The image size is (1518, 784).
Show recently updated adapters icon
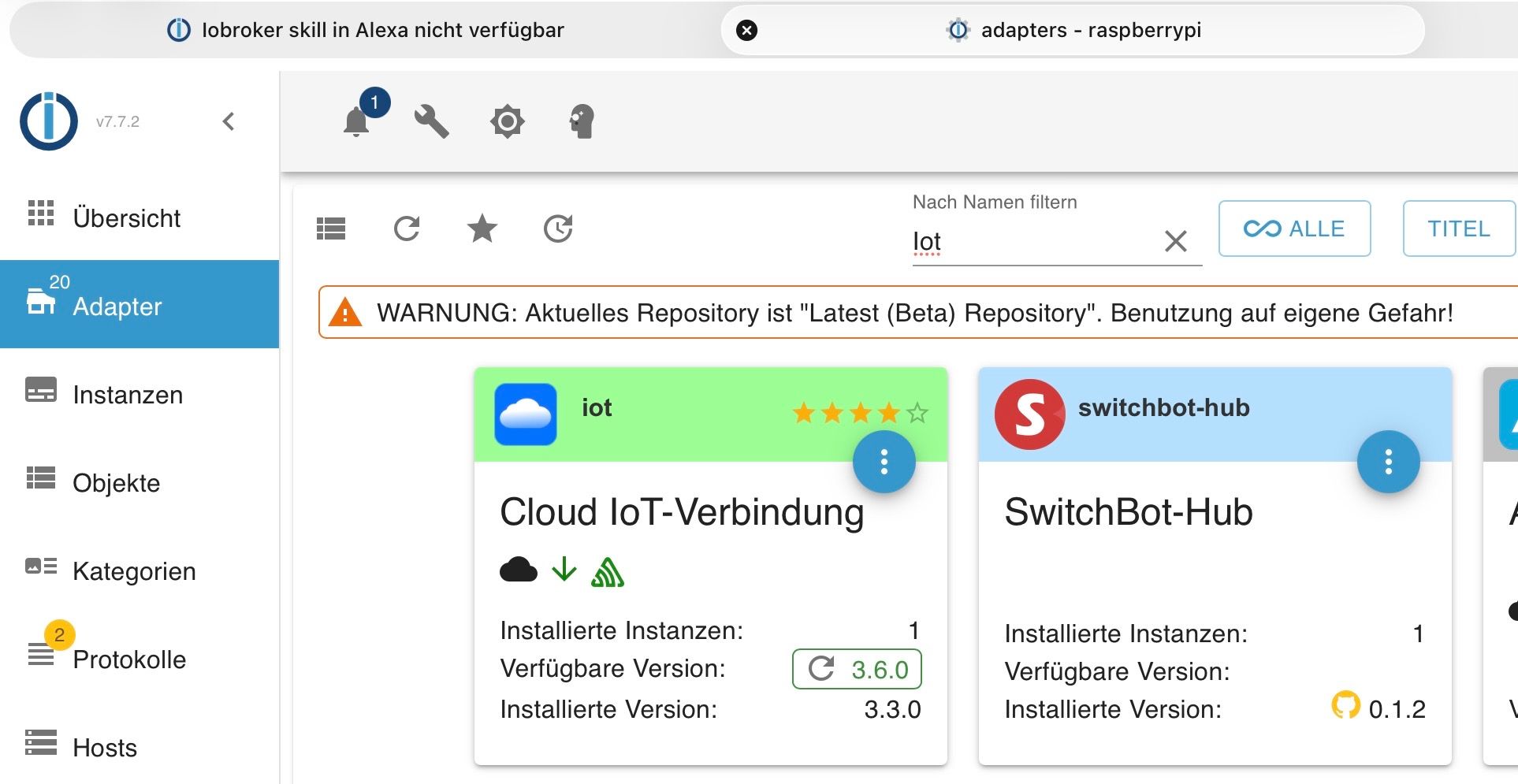pos(558,229)
